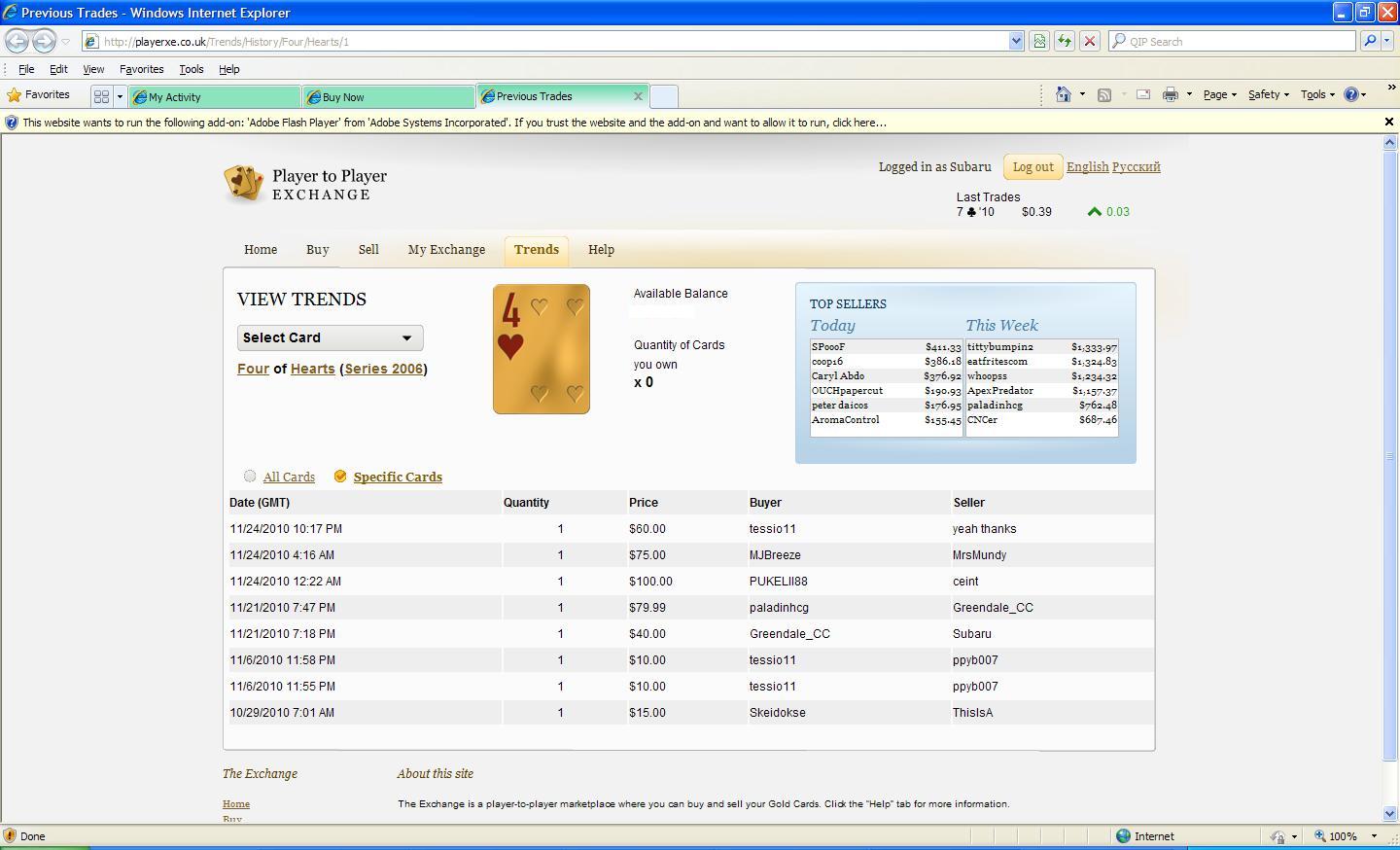Expand the Page menu dropdown

[x=1219, y=94]
